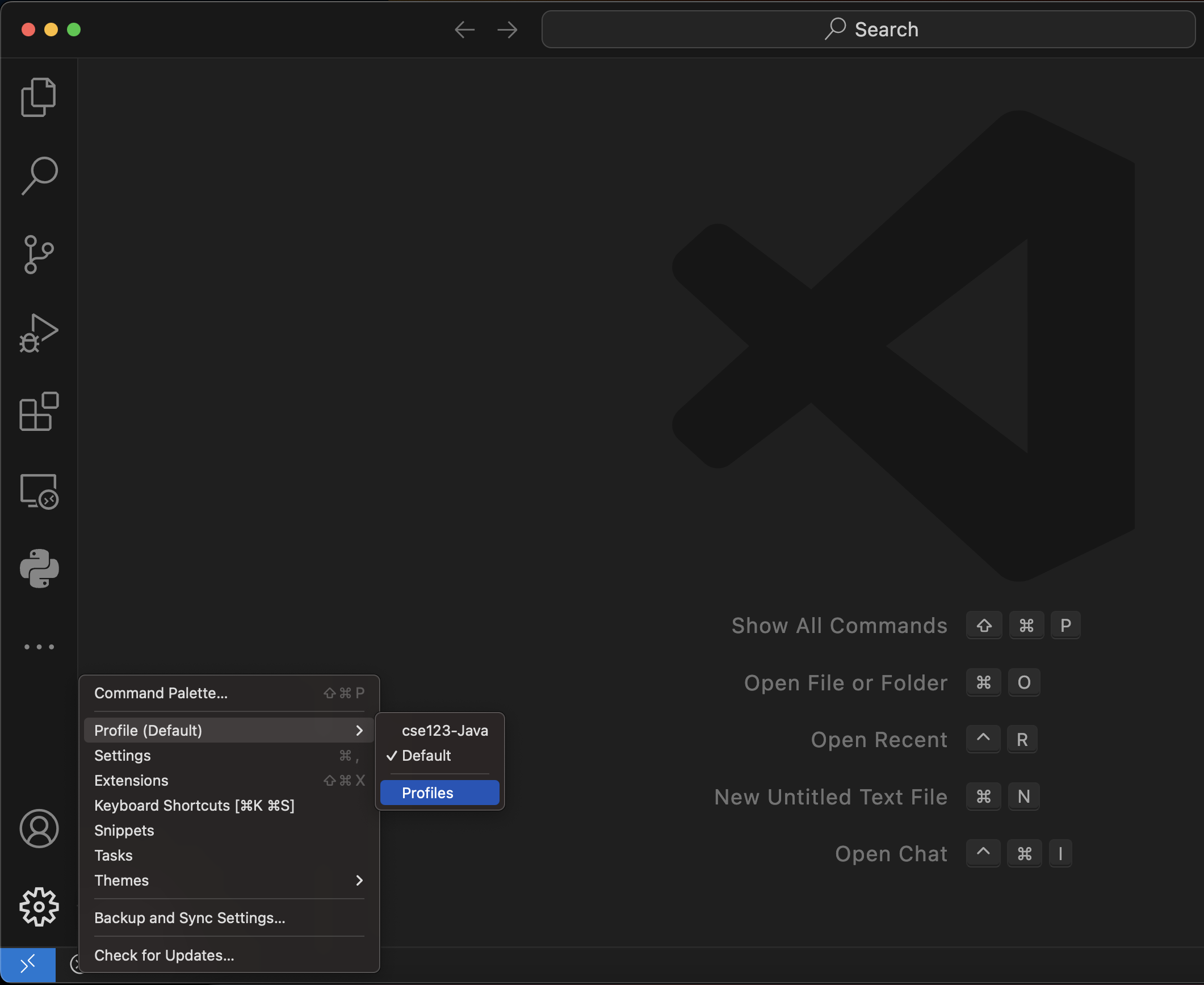Click the back navigation arrow

[x=464, y=30]
